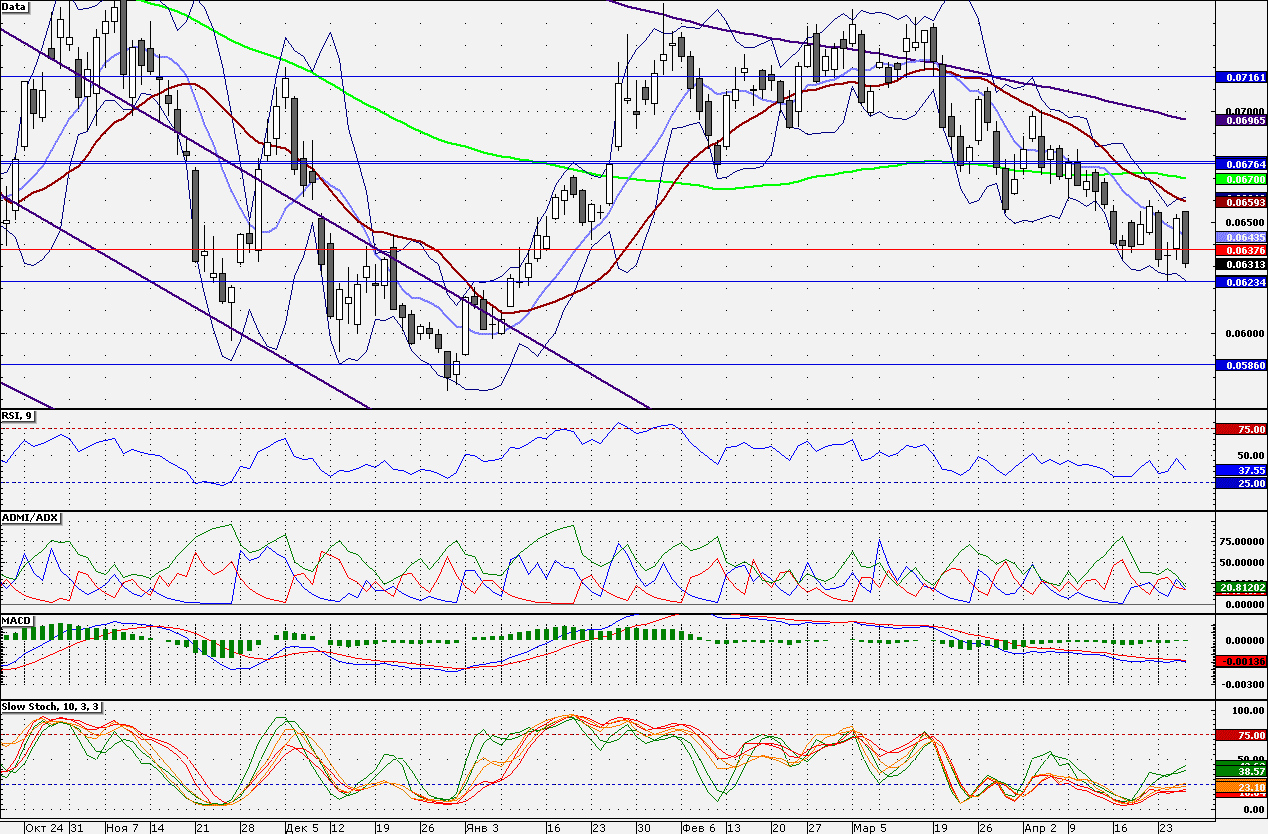Select the MACD panel label
Viewport: 1268px width, 834px height.
[x=18, y=621]
